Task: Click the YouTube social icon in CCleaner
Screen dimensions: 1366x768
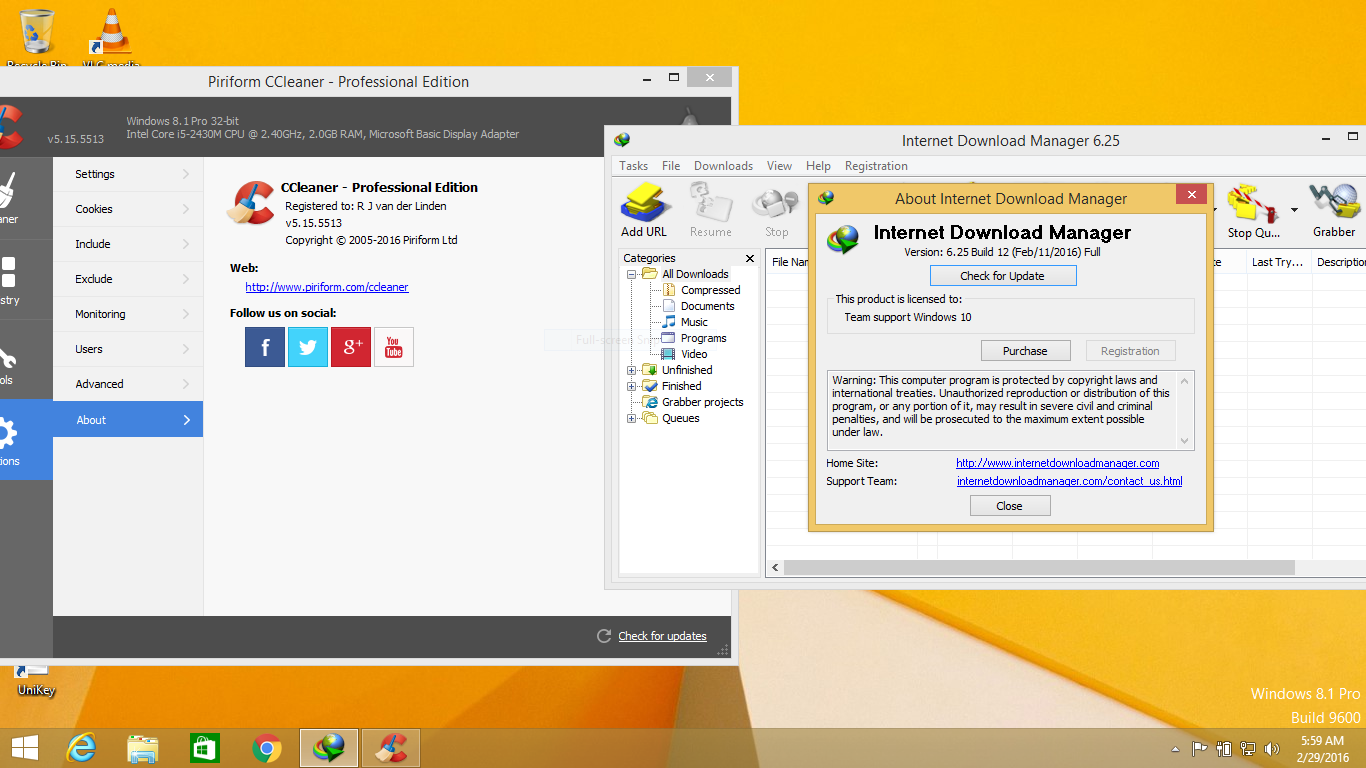Action: click(x=394, y=347)
